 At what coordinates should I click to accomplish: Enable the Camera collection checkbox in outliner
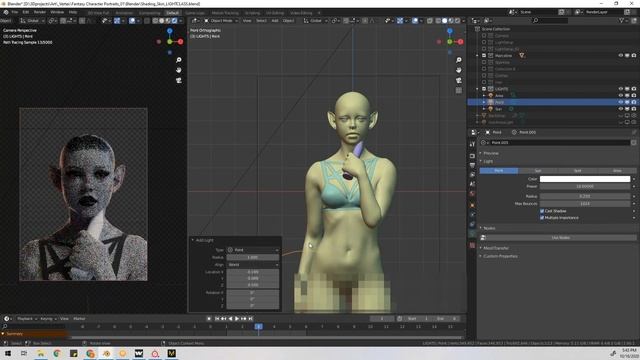coord(484,36)
